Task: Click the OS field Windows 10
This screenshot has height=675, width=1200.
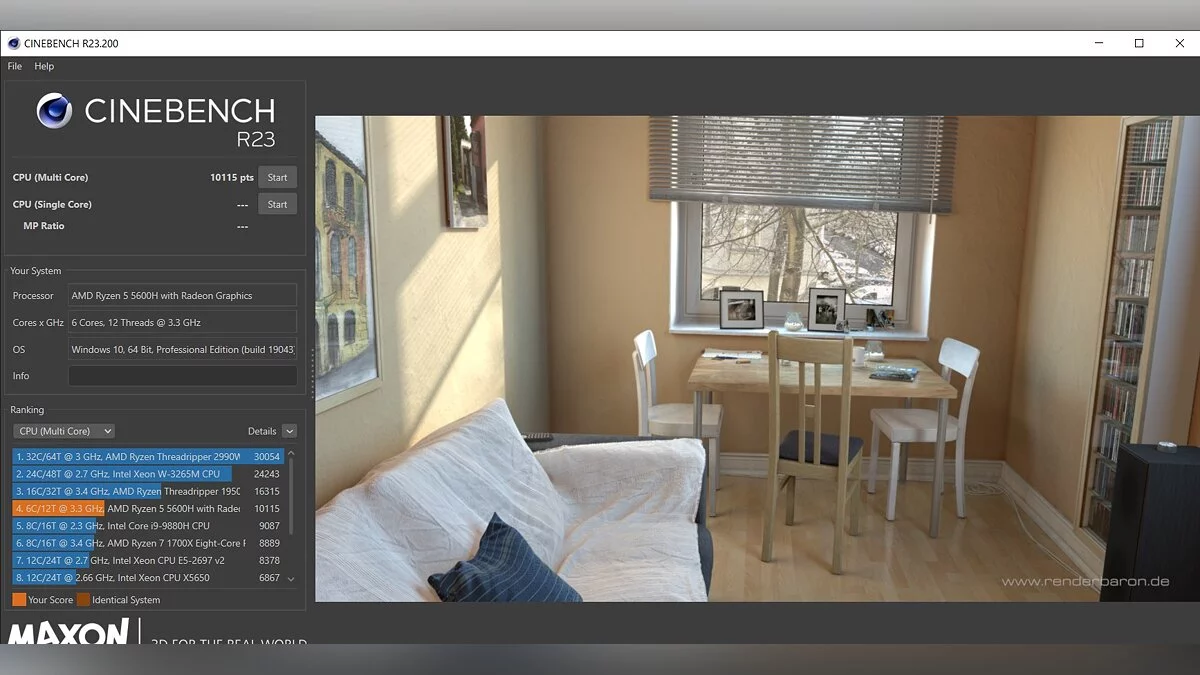Action: click(x=182, y=349)
